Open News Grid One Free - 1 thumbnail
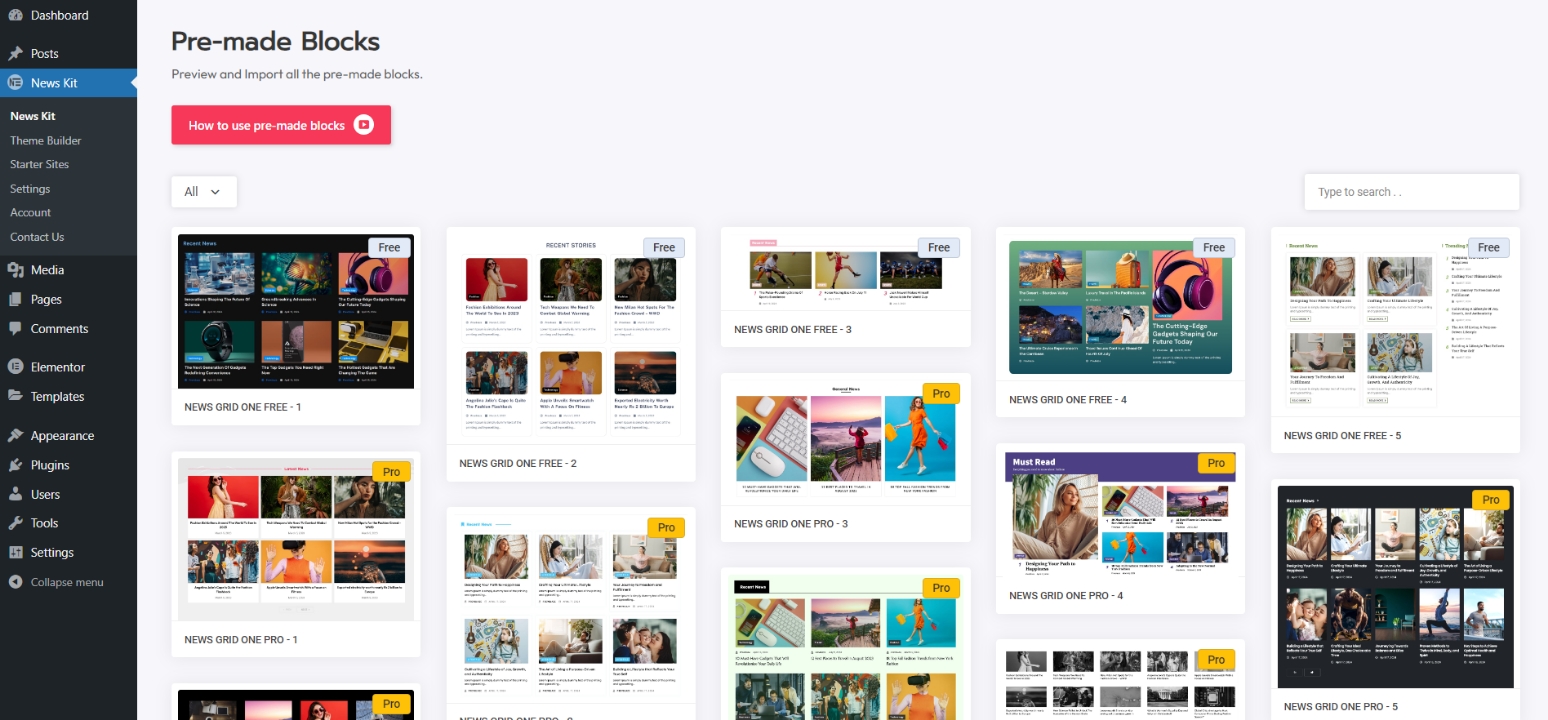The height and width of the screenshot is (720, 1548). click(296, 311)
